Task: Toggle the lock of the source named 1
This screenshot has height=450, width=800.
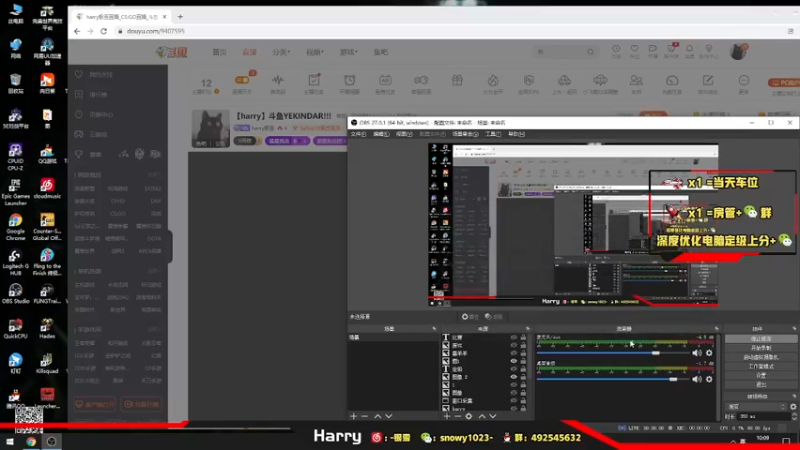Action: pyautogui.click(x=523, y=385)
